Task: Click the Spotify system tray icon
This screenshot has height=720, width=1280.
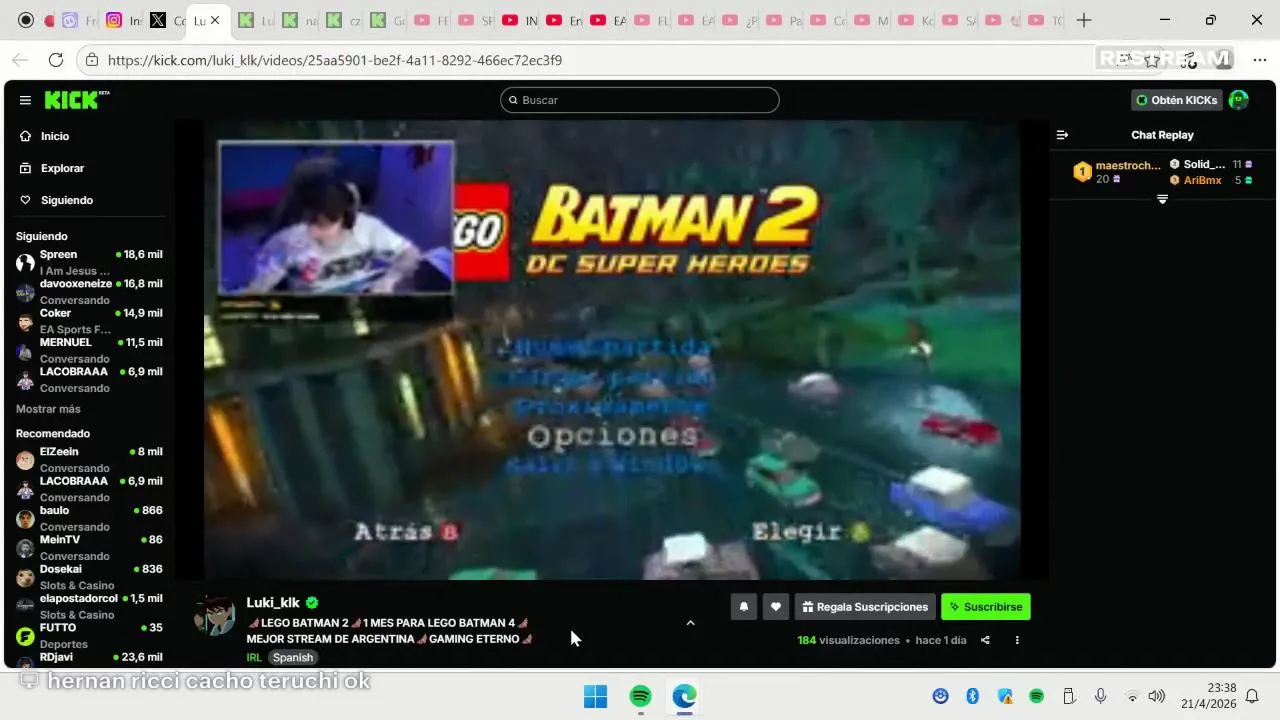Action: click(x=1037, y=696)
